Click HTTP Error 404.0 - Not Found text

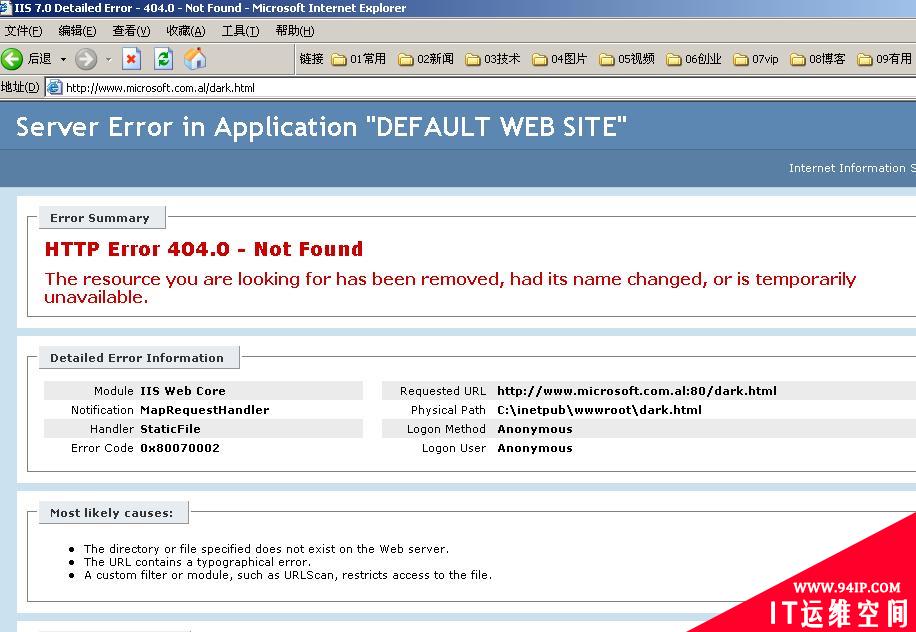click(x=204, y=249)
